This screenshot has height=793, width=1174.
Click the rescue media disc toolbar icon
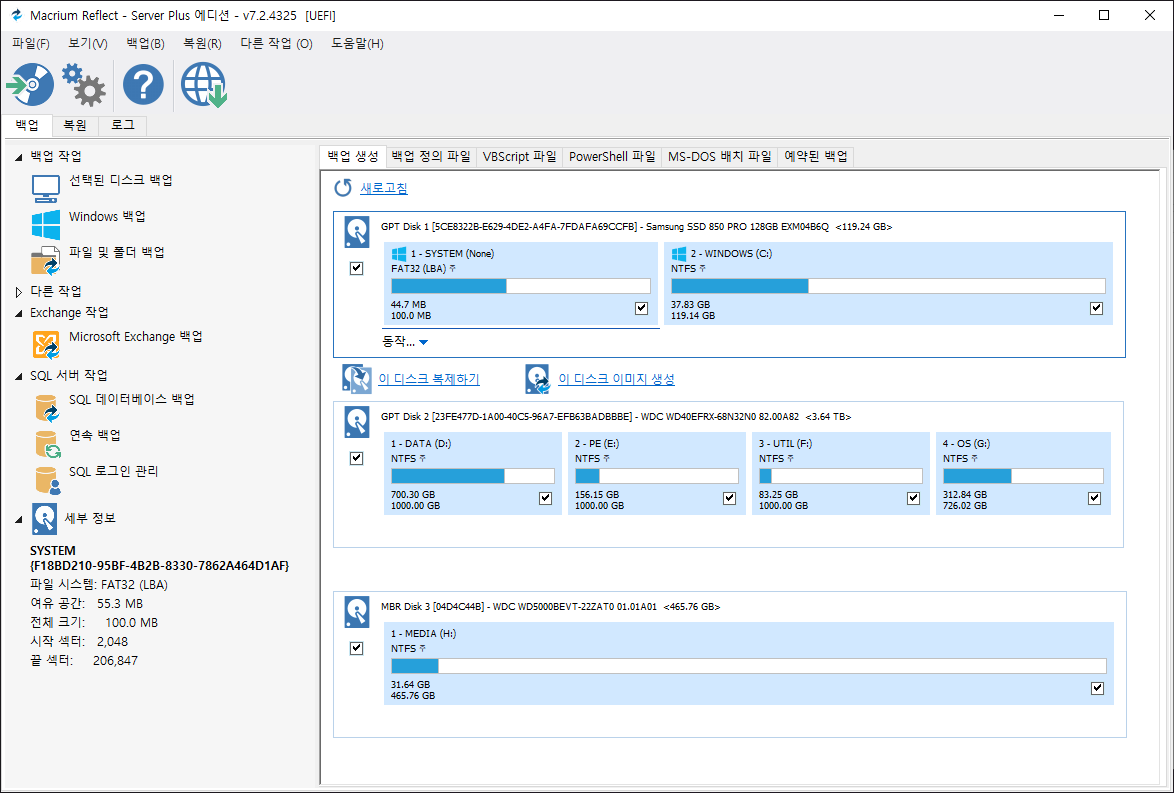31,85
